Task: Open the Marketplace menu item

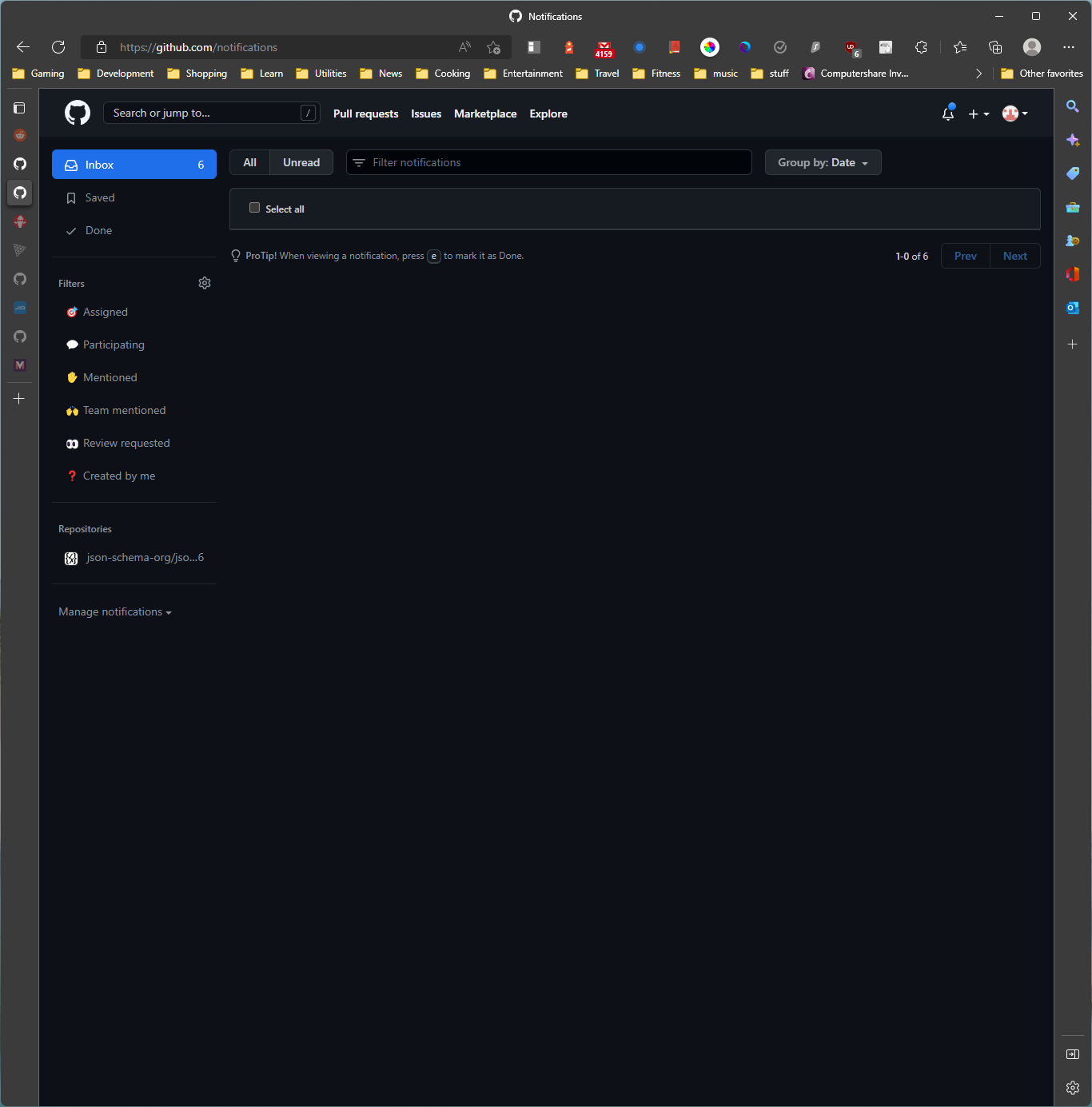Action: coord(484,113)
